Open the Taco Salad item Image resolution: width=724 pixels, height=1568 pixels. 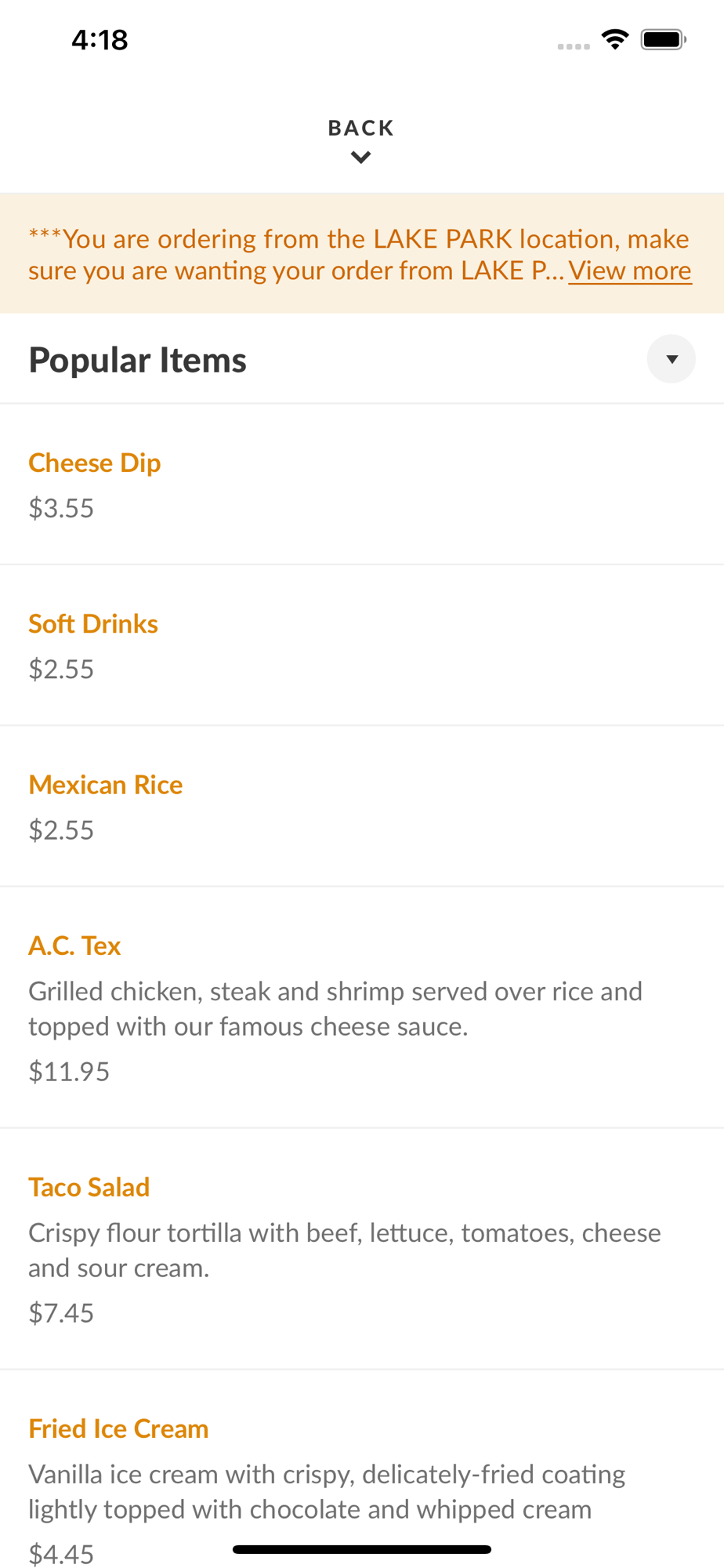[89, 1187]
